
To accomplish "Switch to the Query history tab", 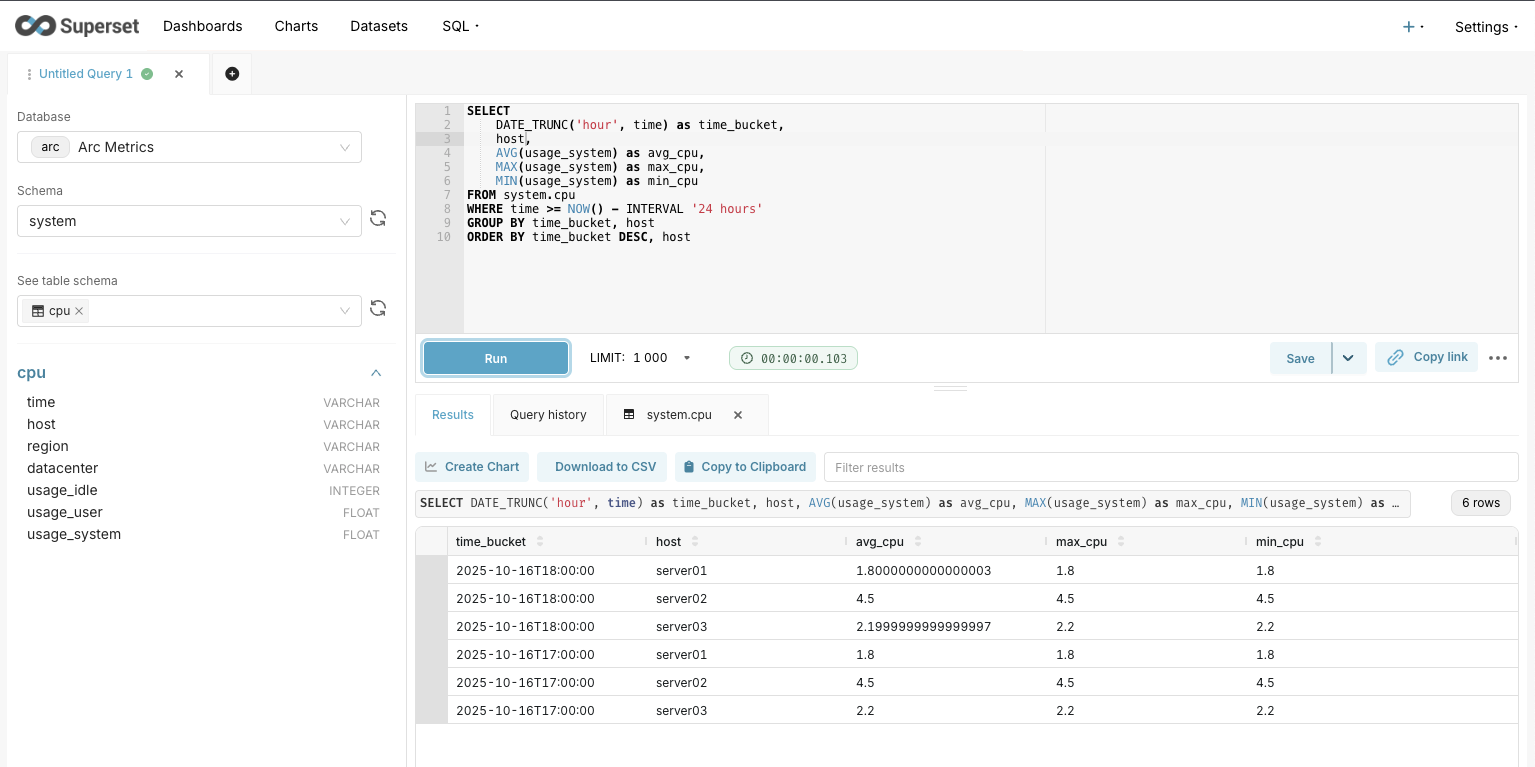I will [x=548, y=415].
